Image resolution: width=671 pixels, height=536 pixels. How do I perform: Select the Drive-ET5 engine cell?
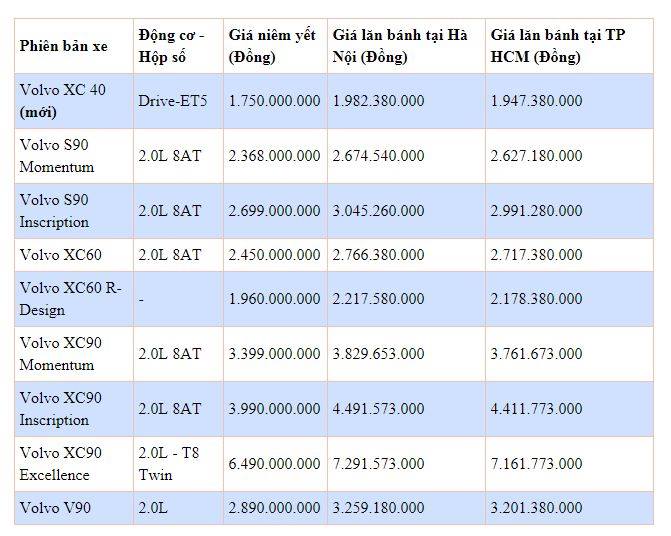click(x=173, y=101)
